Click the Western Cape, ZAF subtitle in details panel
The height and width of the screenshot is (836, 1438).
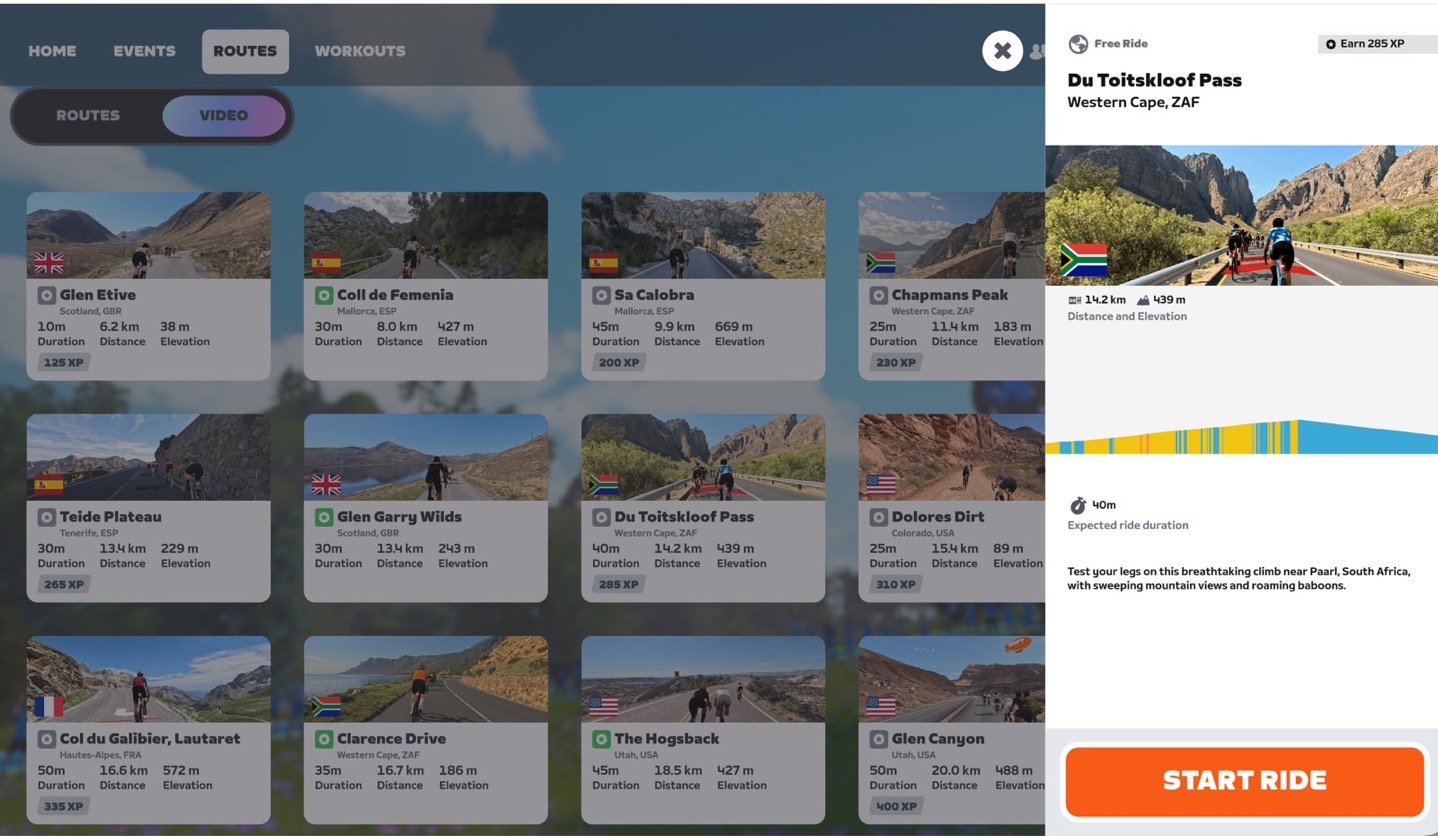coord(1133,103)
